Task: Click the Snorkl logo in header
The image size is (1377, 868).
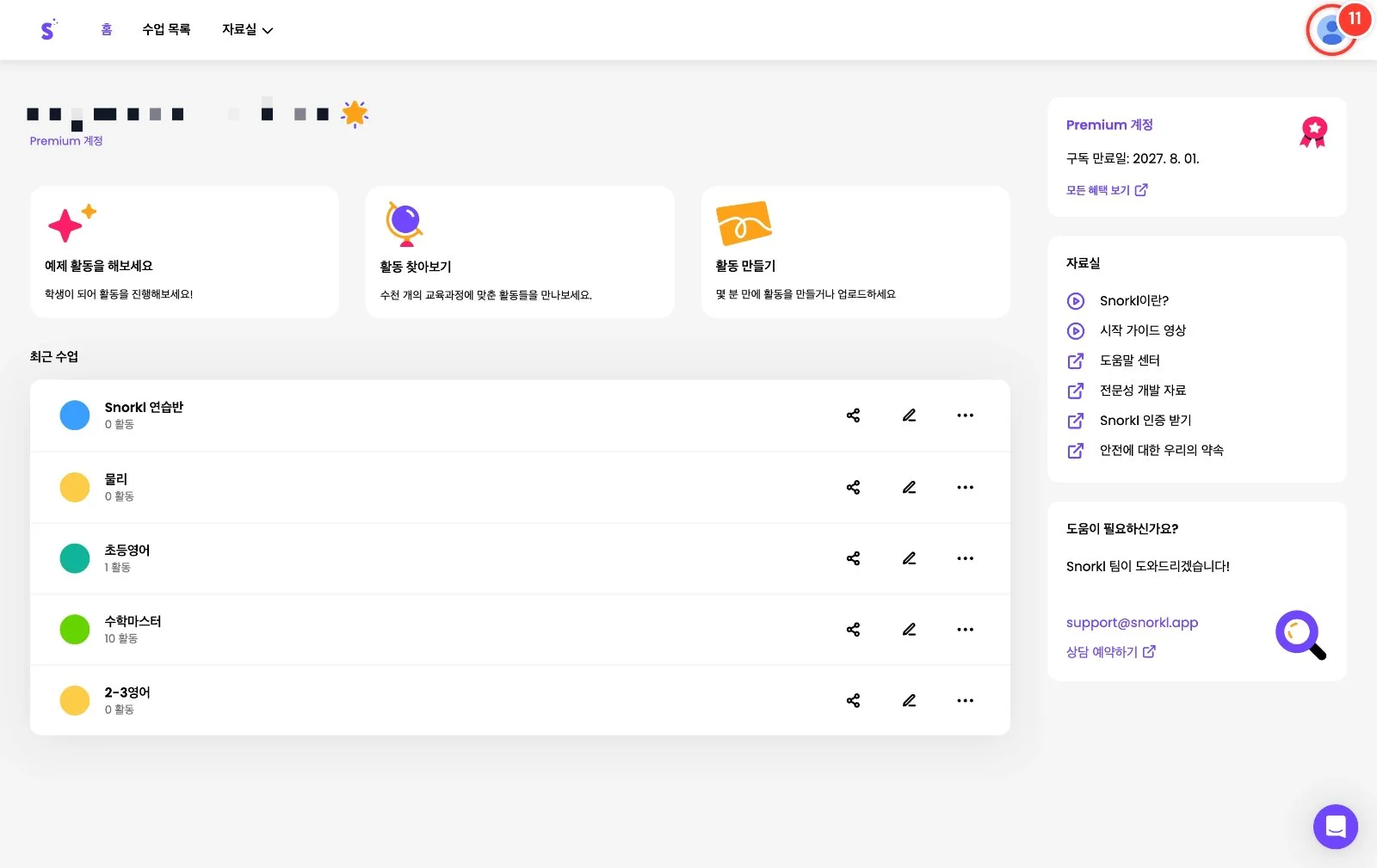Action: pyautogui.click(x=48, y=29)
